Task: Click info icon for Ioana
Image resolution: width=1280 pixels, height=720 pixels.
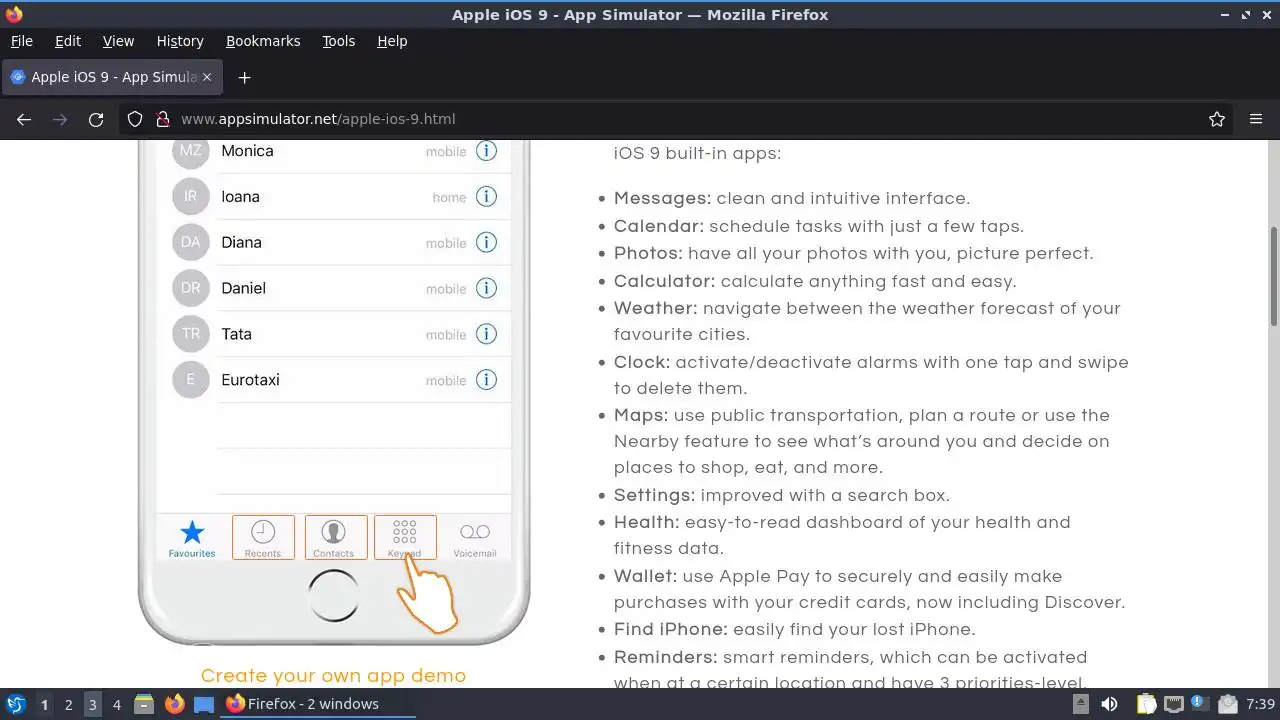Action: pyautogui.click(x=486, y=196)
